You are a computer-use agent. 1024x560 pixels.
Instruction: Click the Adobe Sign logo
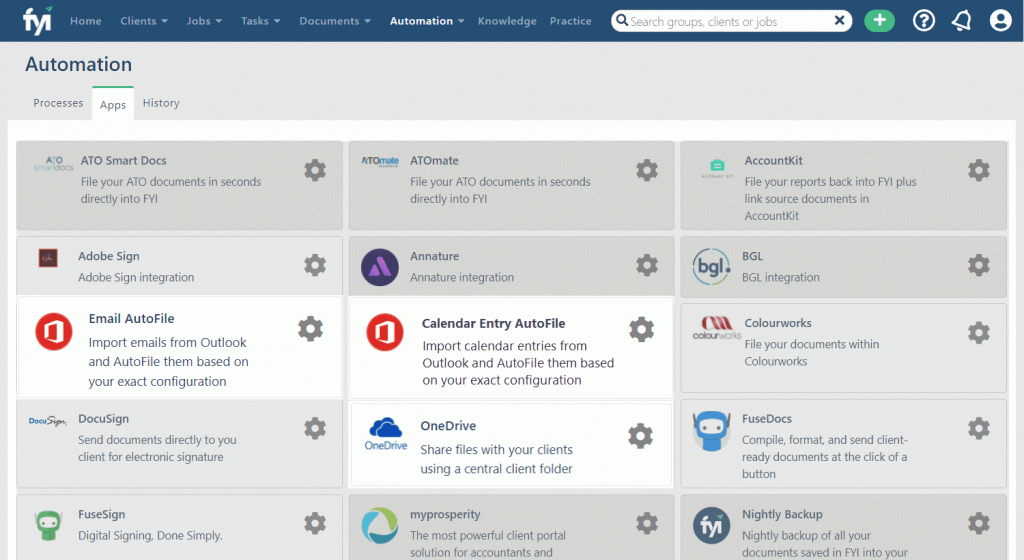tap(48, 258)
